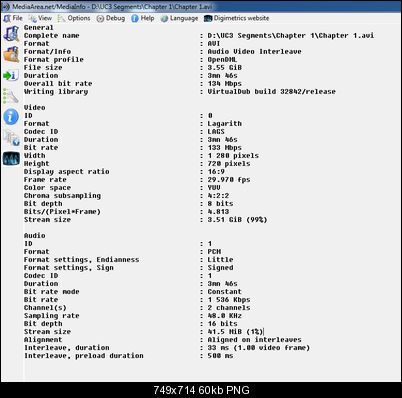Viewport: 402px width, 398px height.
Task: Click the Overall bit rate label
Action: [58, 83]
